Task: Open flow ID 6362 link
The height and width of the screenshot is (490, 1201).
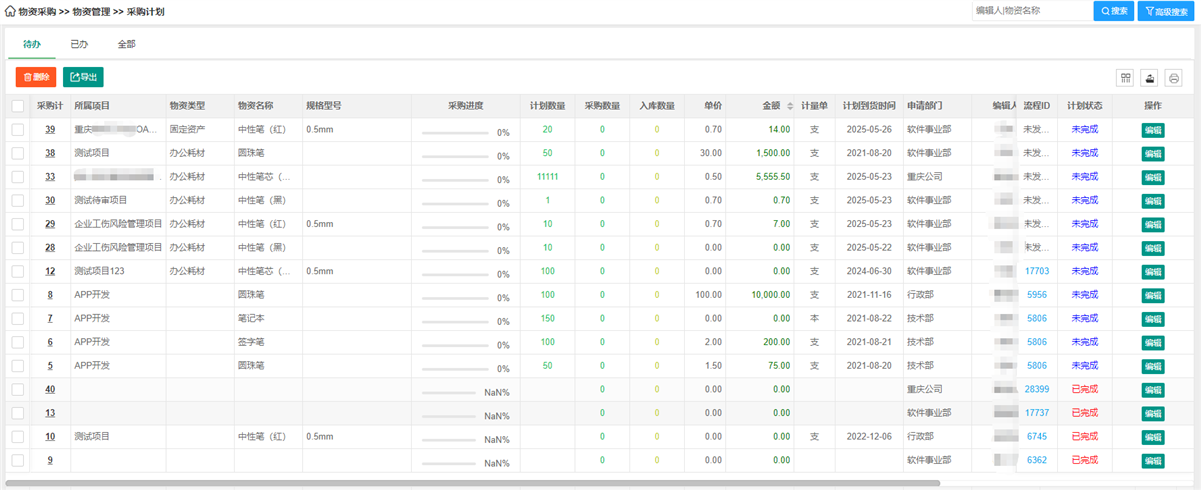Action: coord(1037,460)
